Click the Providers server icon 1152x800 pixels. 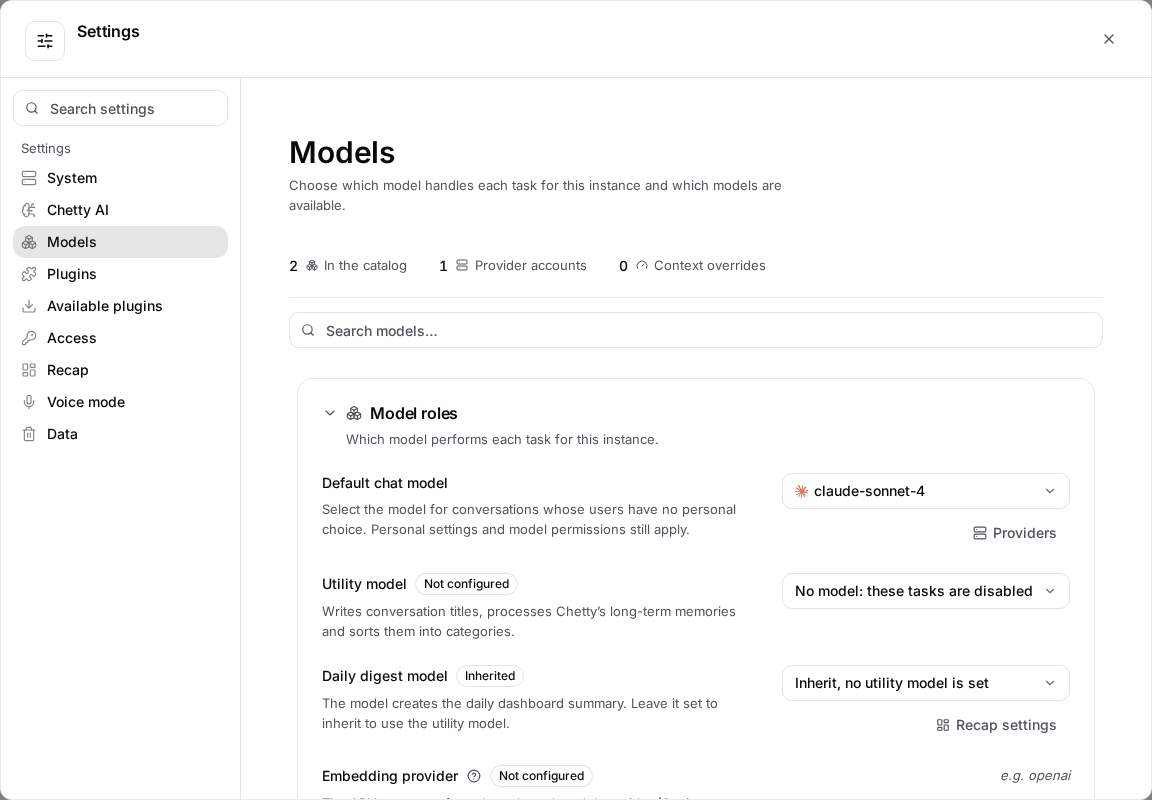tap(979, 533)
